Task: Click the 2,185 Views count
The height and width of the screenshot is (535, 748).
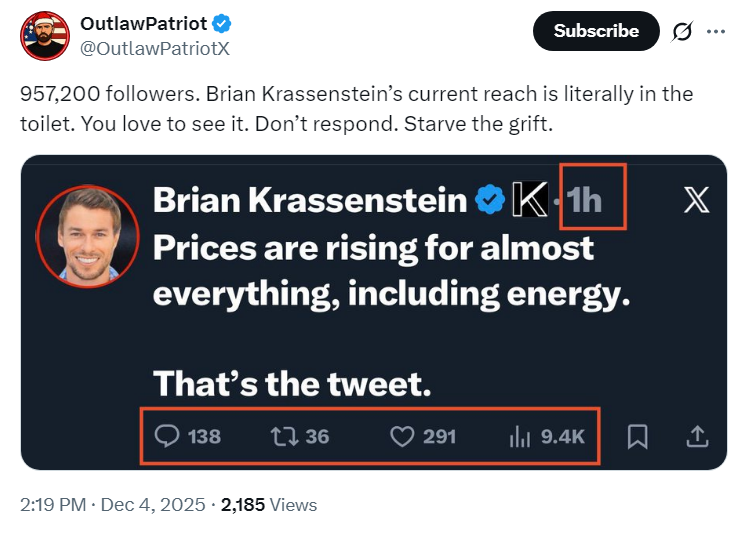Action: pyautogui.click(x=268, y=505)
